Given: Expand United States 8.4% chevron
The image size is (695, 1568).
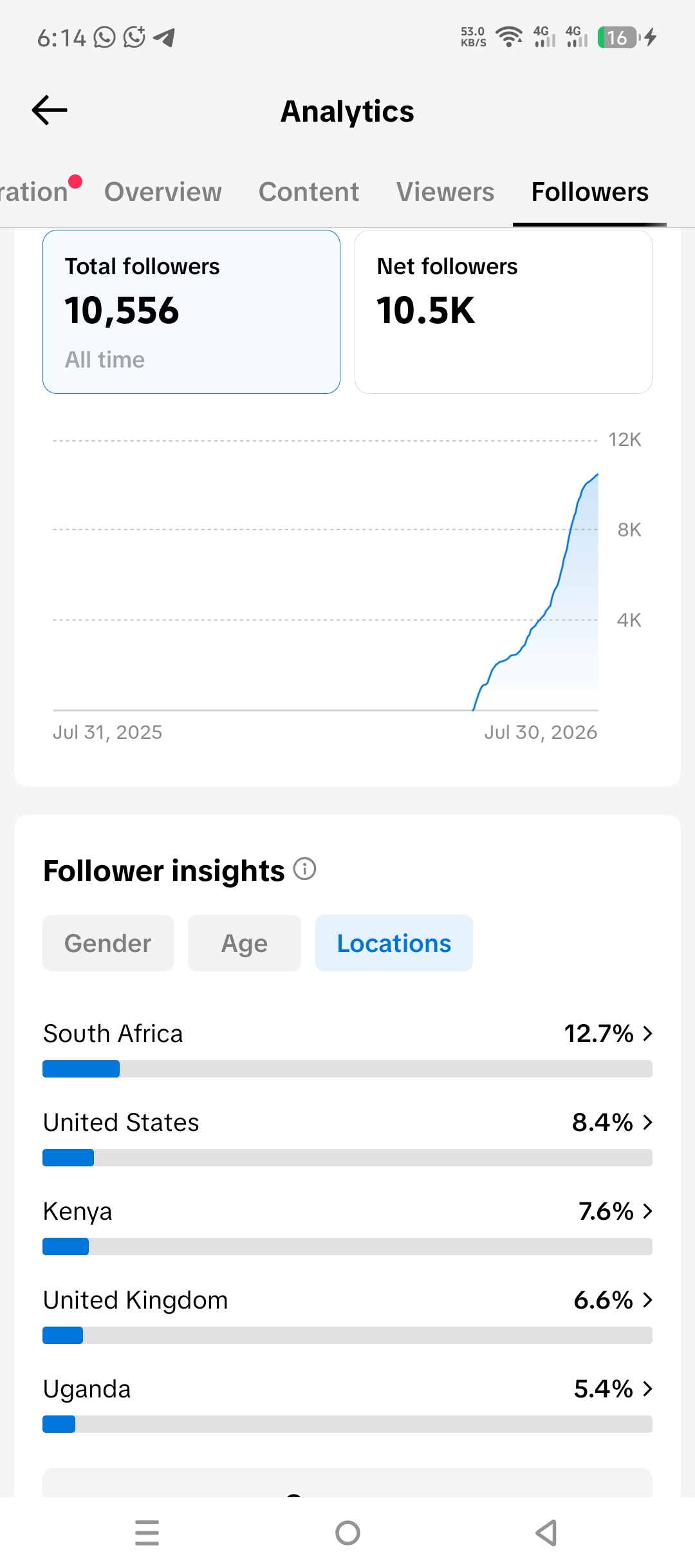Looking at the screenshot, I should click(x=647, y=1123).
